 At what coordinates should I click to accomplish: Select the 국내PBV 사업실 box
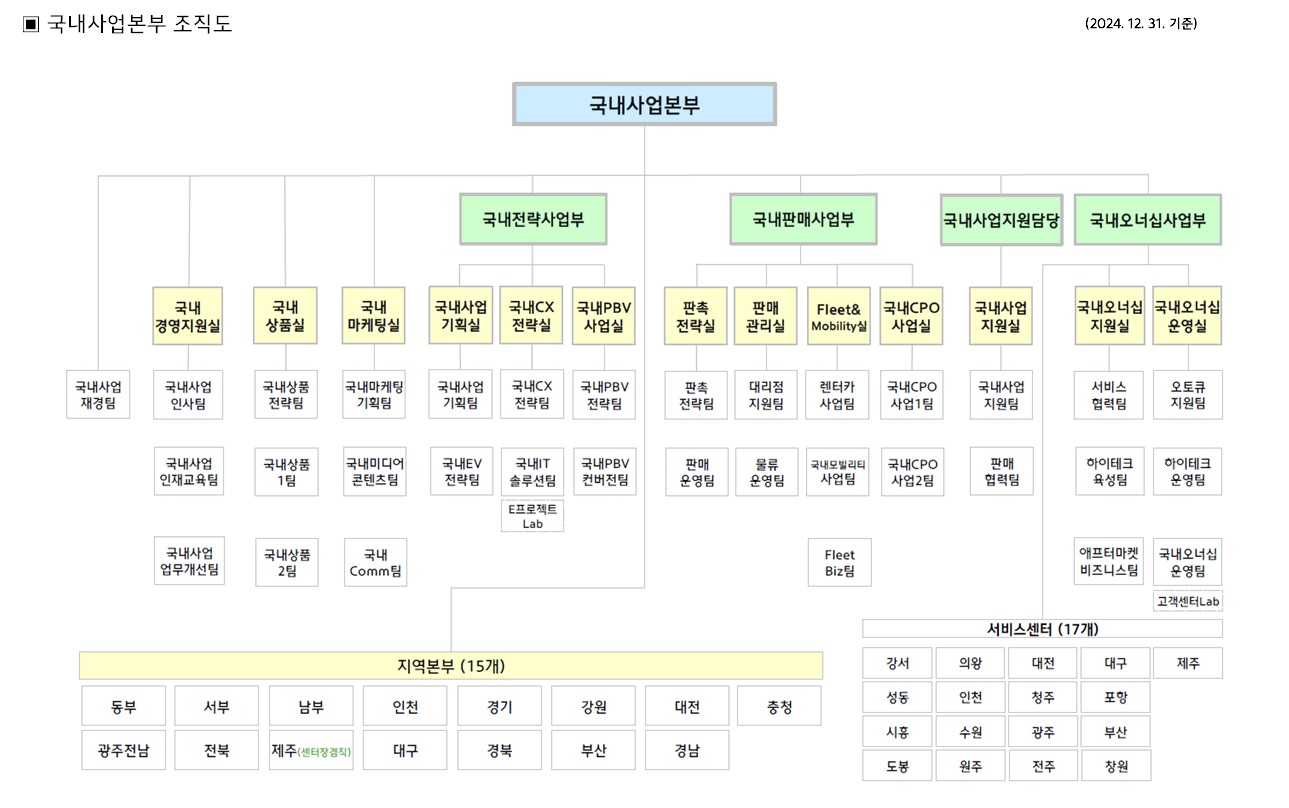point(603,316)
